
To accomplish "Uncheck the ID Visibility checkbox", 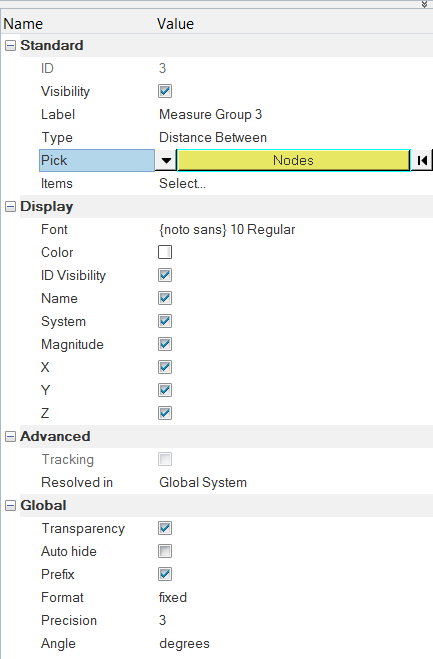I will [x=165, y=275].
